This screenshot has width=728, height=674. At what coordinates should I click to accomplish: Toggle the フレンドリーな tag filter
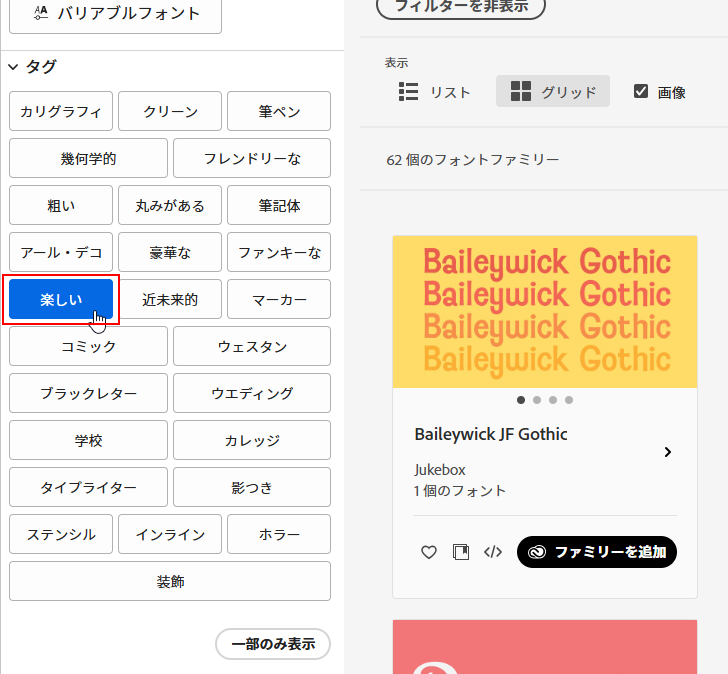[252, 158]
